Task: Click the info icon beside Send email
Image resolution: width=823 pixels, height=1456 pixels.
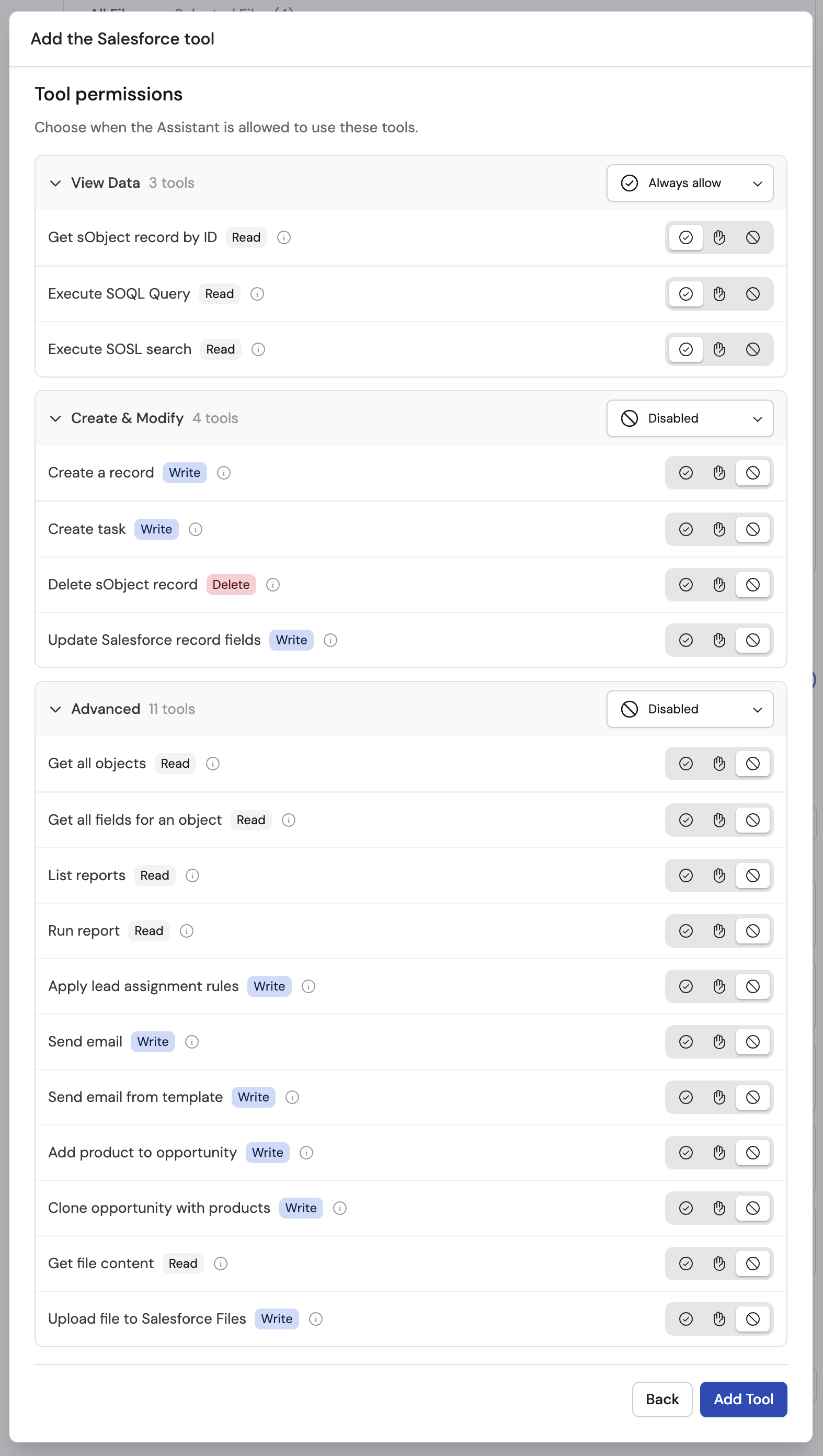Action: point(191,1042)
